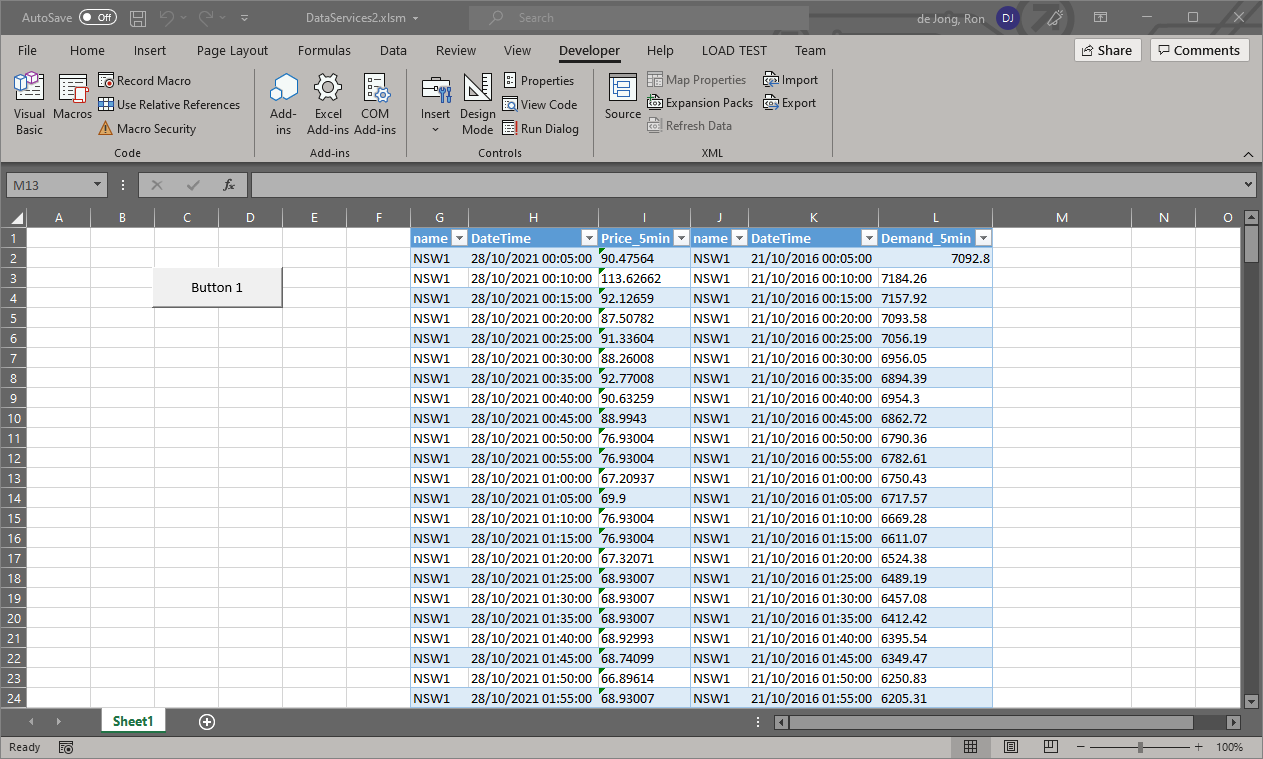Click the Select All corner triangle

tap(16, 218)
